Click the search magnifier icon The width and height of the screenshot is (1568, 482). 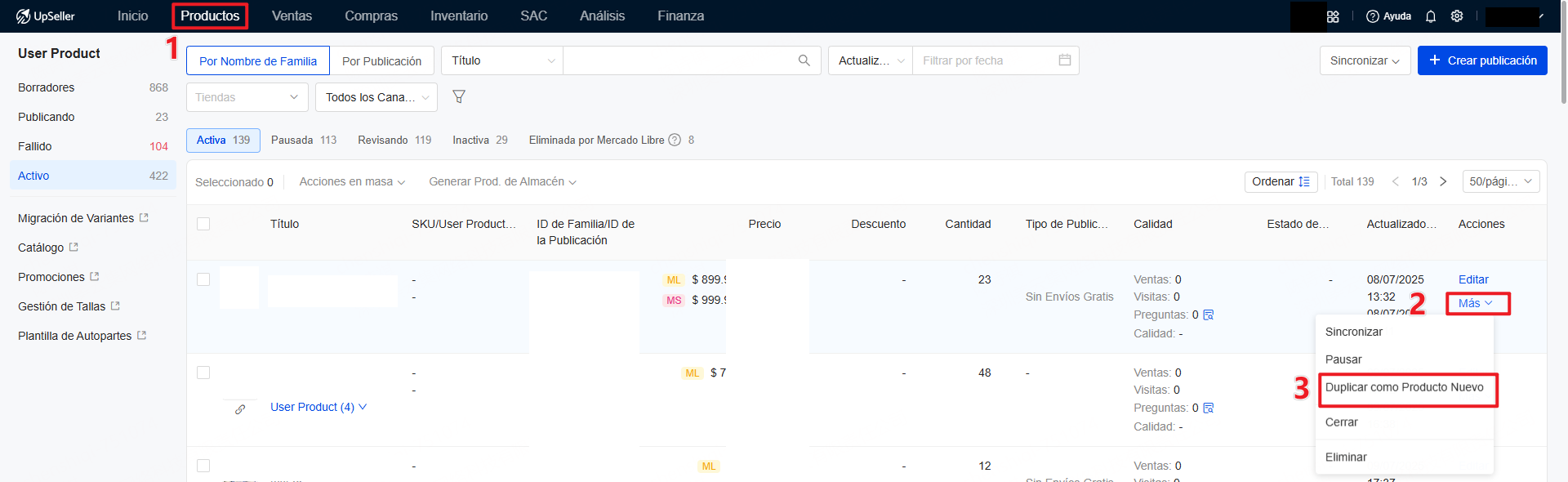[804, 60]
